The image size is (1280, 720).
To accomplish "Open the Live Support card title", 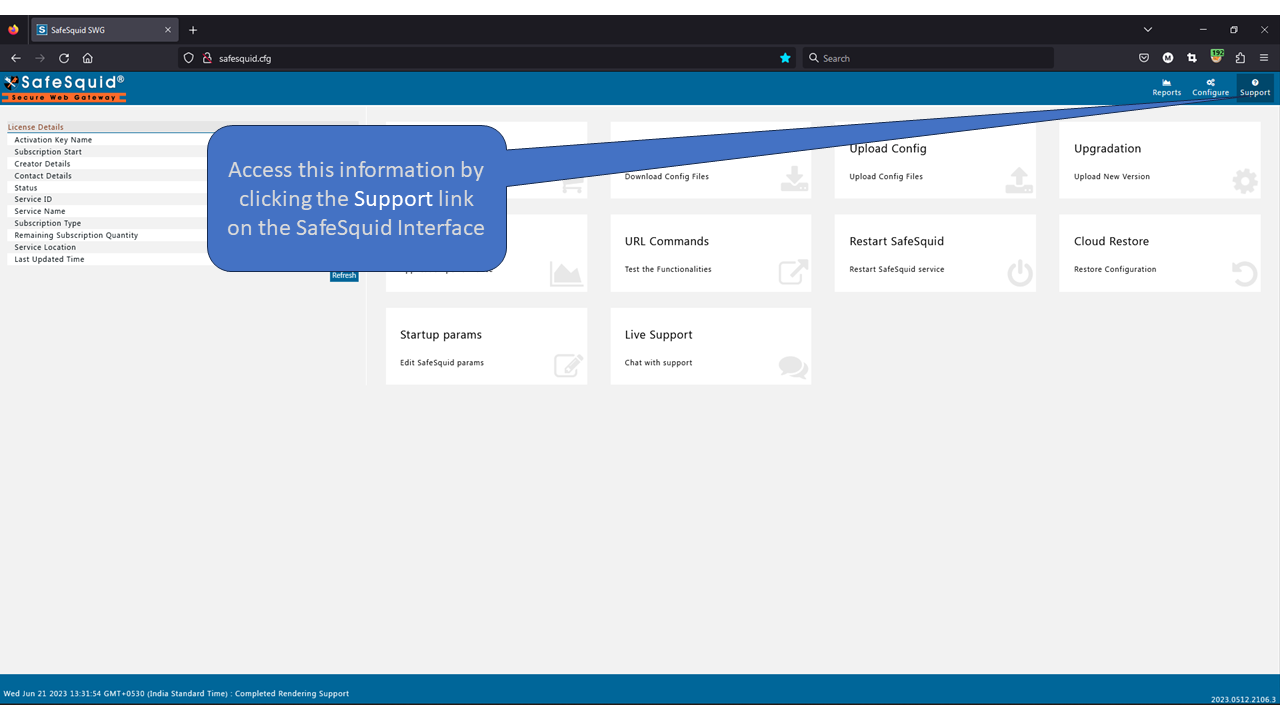I will pos(659,335).
